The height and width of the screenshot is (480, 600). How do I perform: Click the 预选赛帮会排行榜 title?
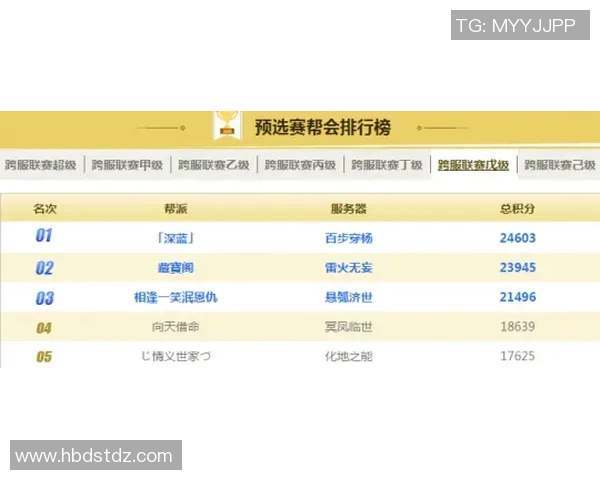tap(323, 127)
